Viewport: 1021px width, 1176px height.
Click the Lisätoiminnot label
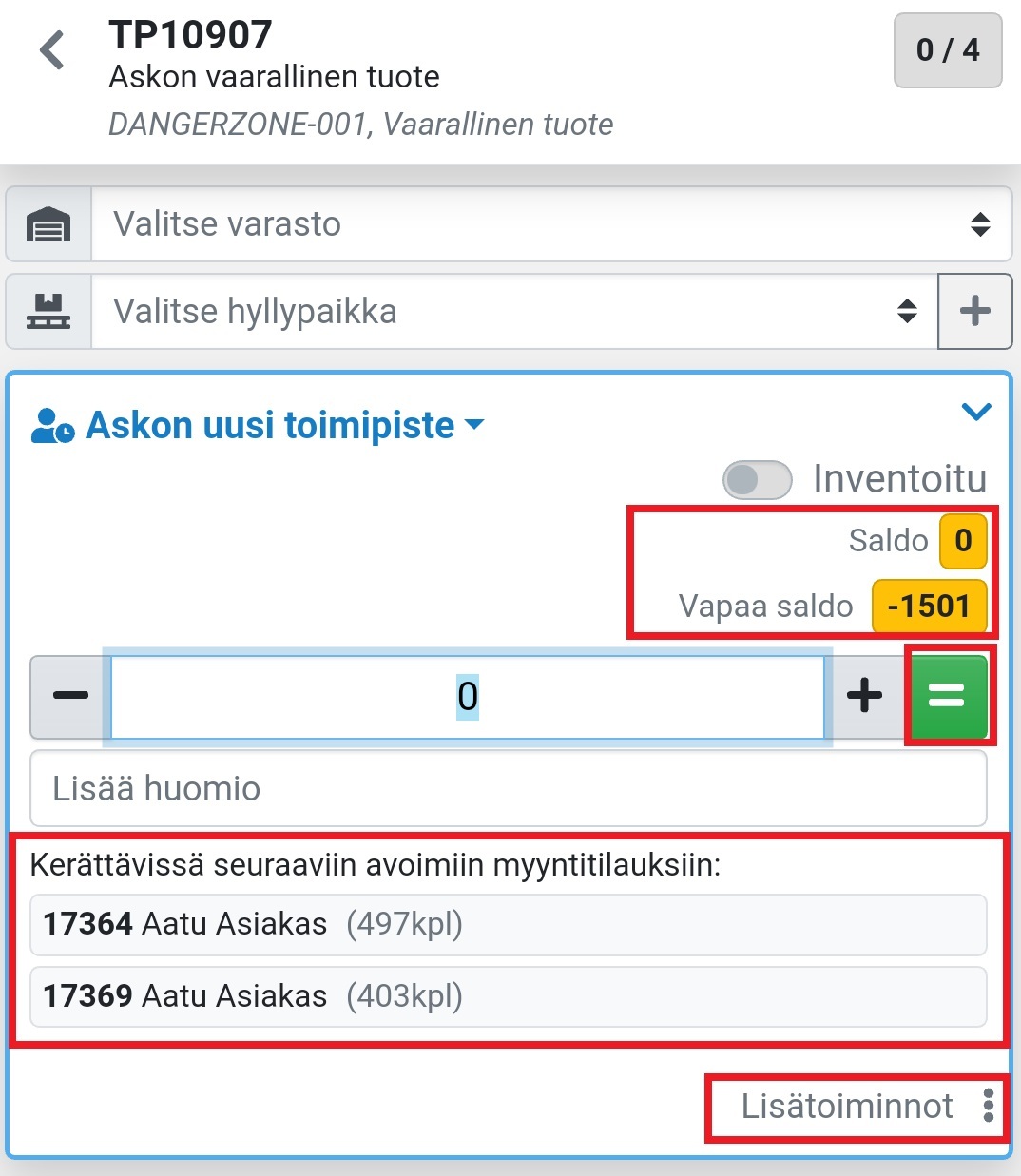846,1106
